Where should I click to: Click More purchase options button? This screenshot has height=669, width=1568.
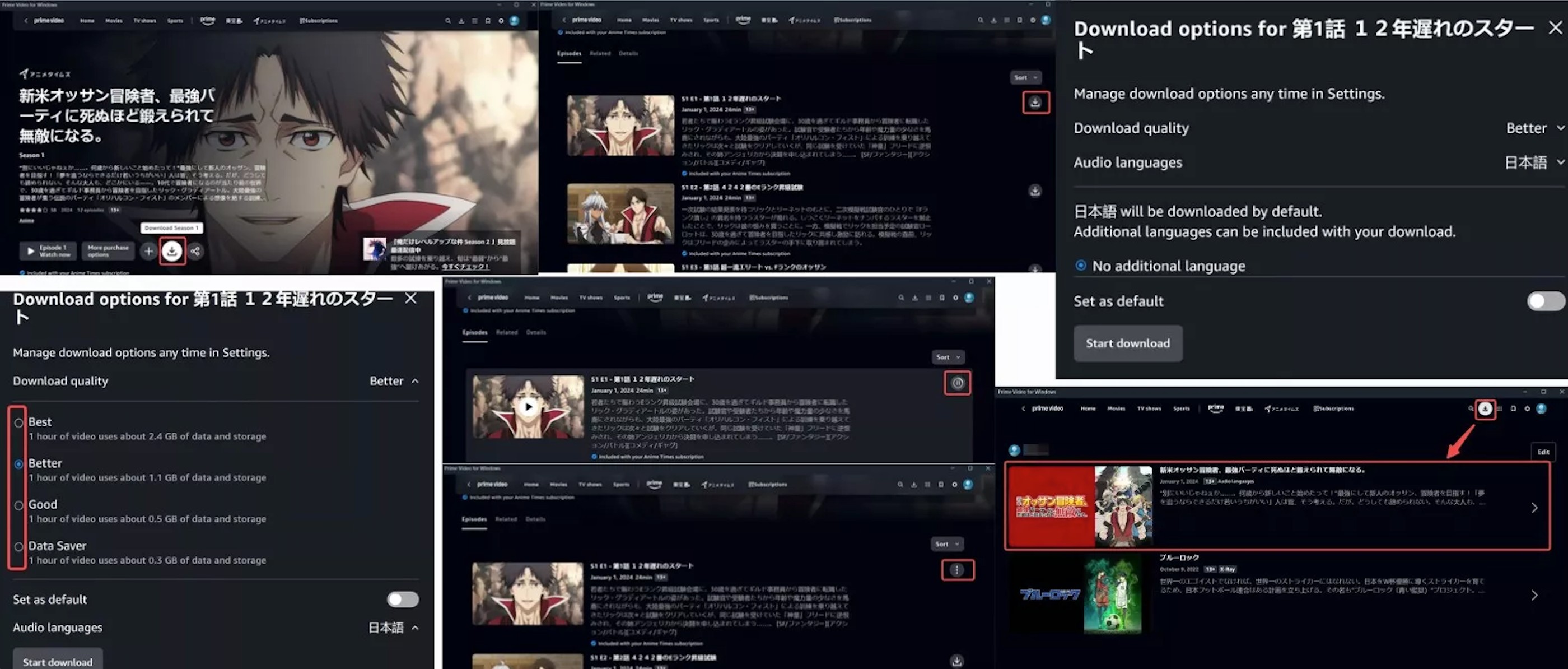(x=108, y=251)
